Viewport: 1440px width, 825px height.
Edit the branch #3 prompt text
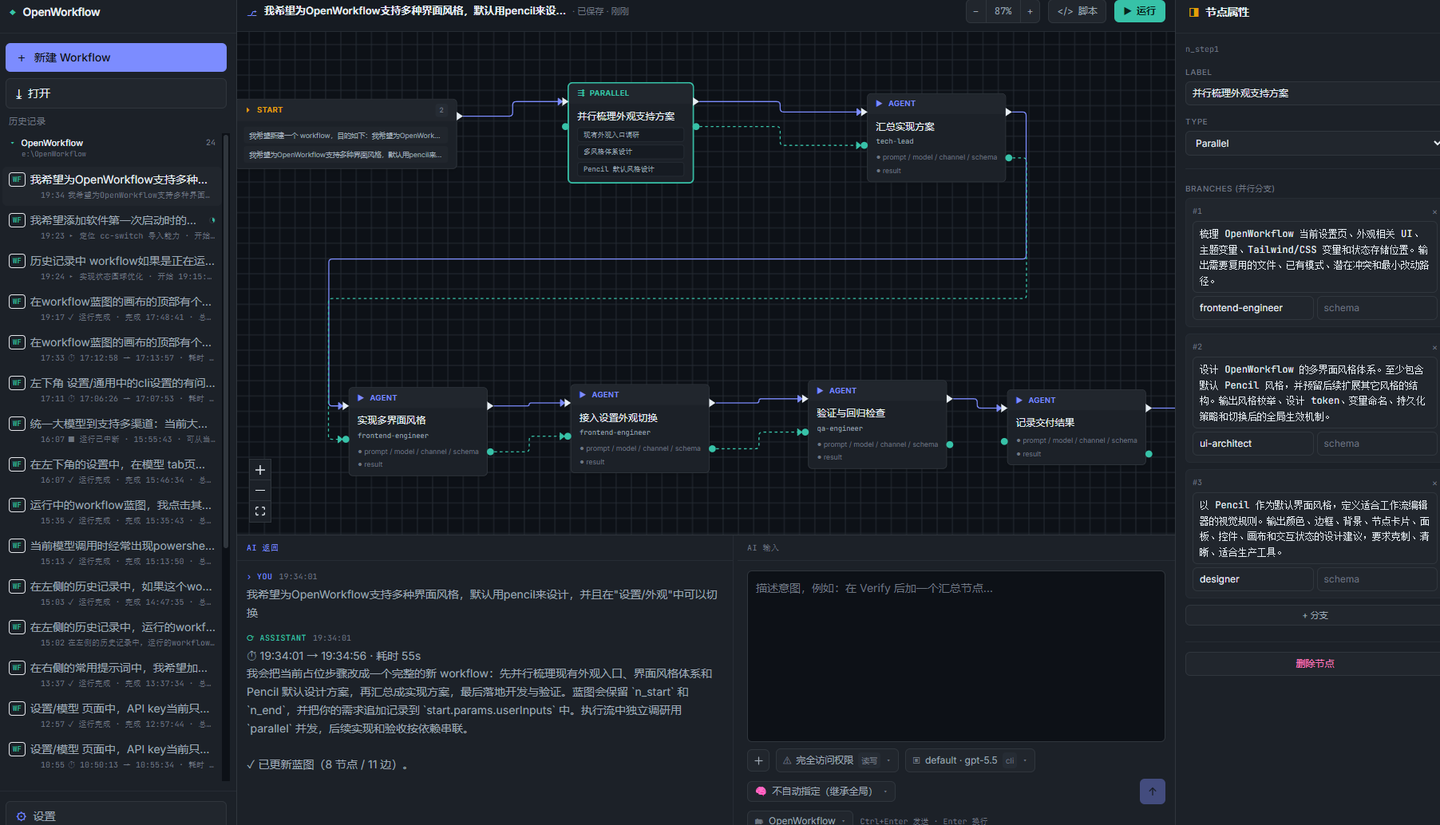click(1312, 528)
